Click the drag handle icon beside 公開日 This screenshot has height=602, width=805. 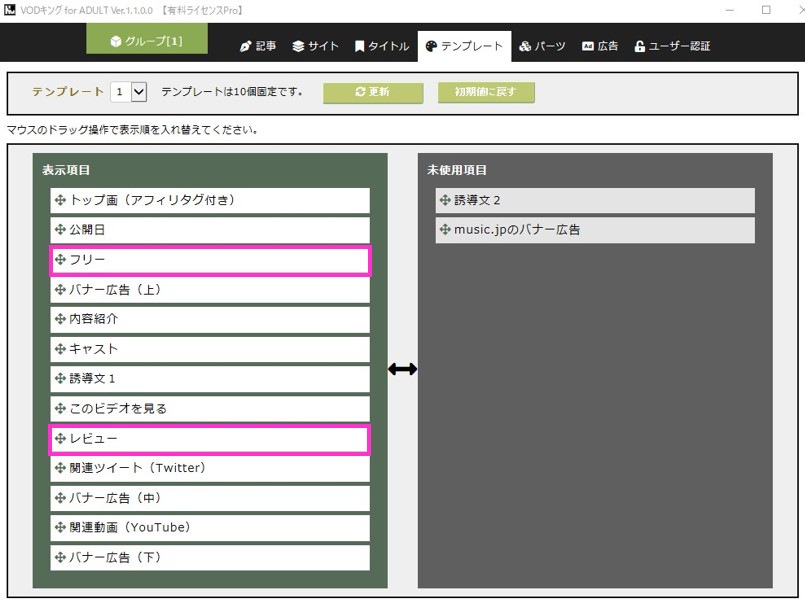(x=61, y=230)
